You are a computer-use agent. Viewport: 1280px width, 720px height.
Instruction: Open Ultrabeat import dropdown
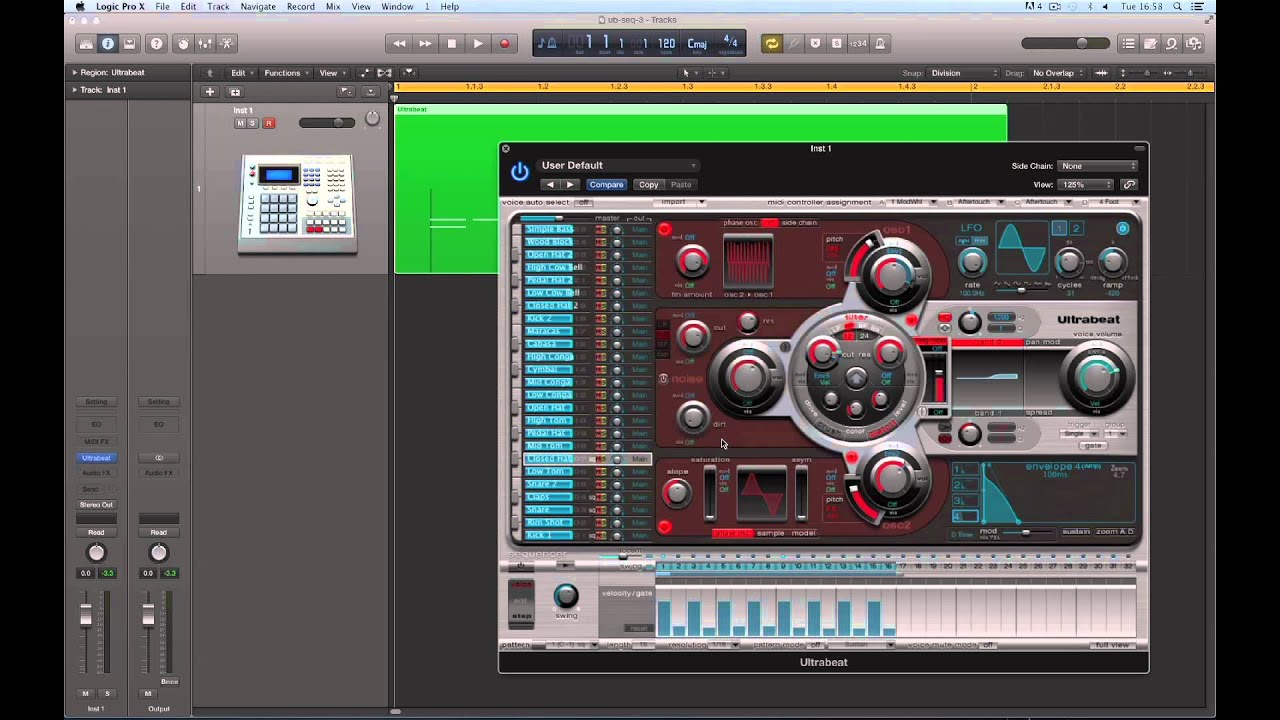pos(680,202)
